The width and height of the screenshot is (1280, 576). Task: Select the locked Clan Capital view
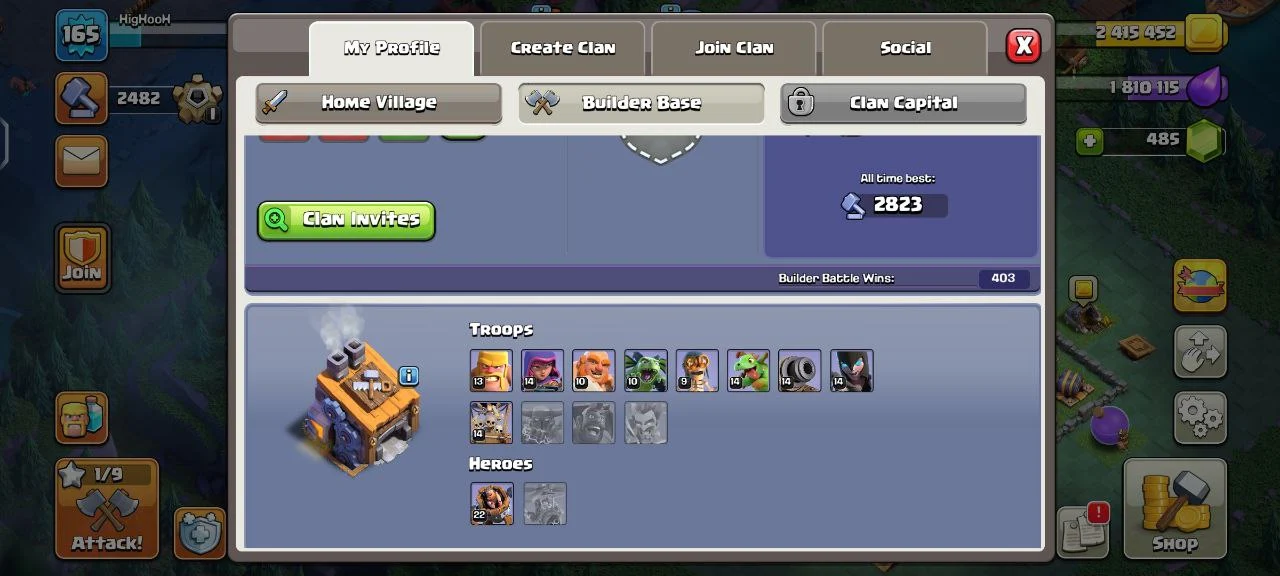point(903,103)
